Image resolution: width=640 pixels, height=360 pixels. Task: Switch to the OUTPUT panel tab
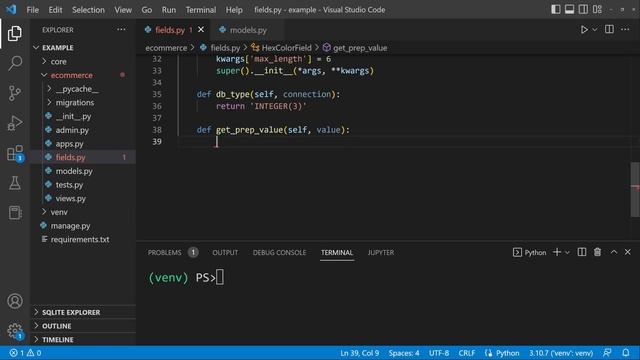click(225, 253)
